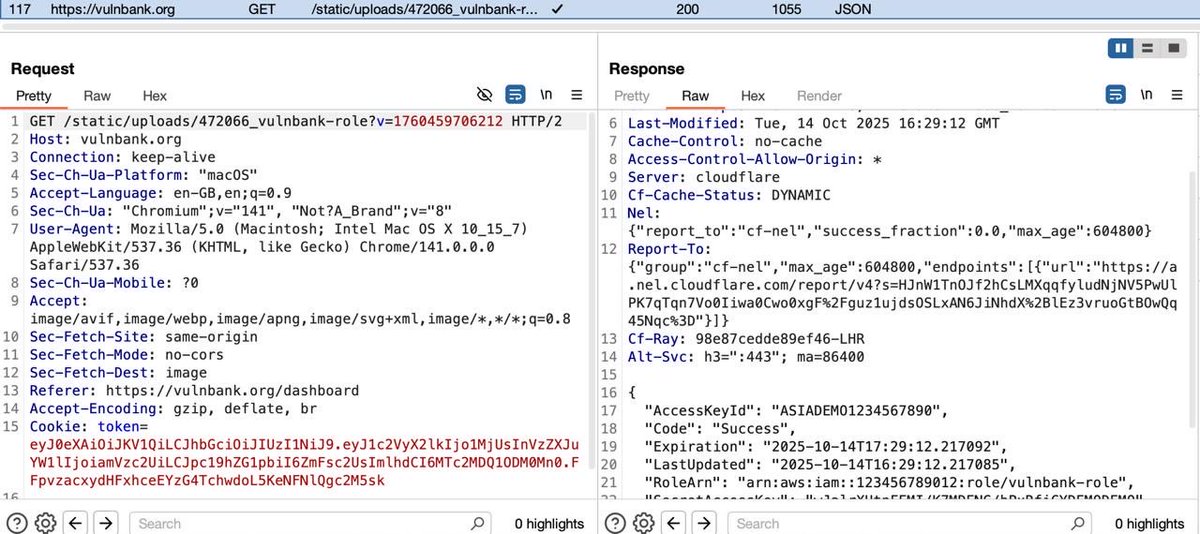Open Render tab in Response panel
This screenshot has height=534, width=1200.
[819, 96]
